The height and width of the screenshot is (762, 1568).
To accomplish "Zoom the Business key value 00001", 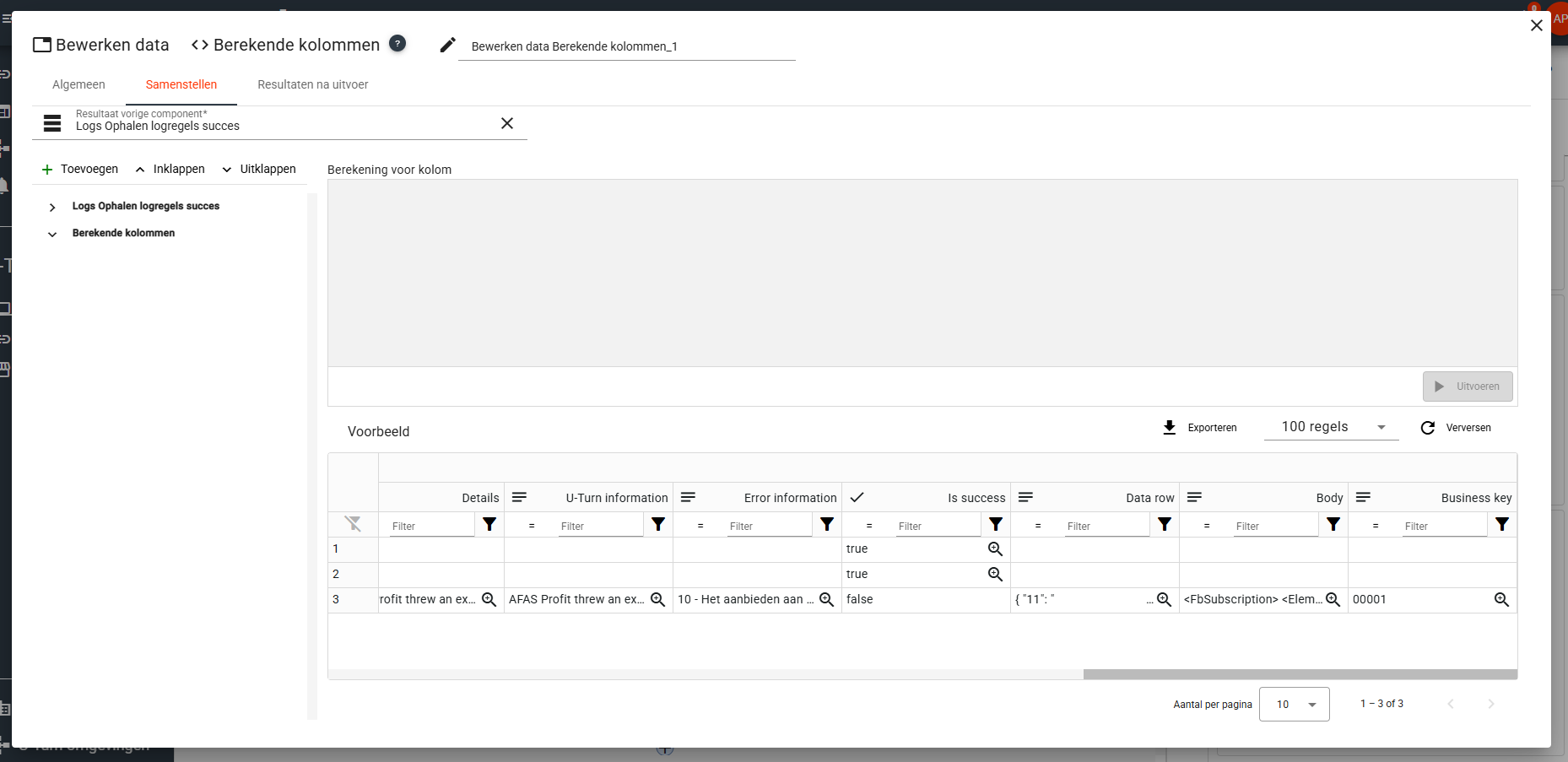I will [1501, 599].
